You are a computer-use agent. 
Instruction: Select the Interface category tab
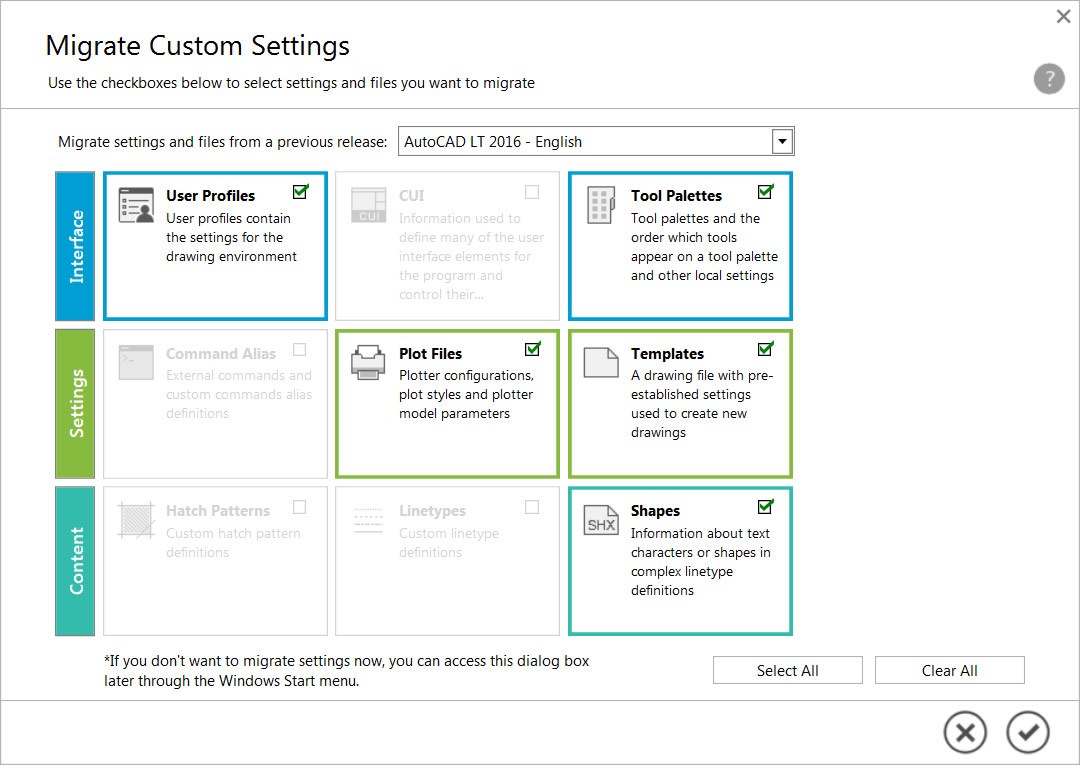pos(75,247)
